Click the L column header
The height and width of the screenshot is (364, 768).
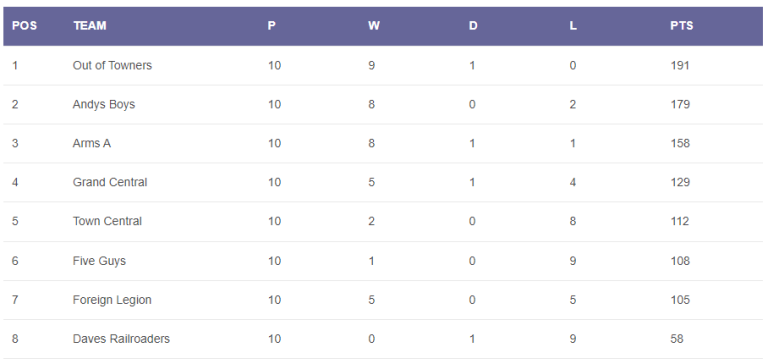pyautogui.click(x=573, y=26)
